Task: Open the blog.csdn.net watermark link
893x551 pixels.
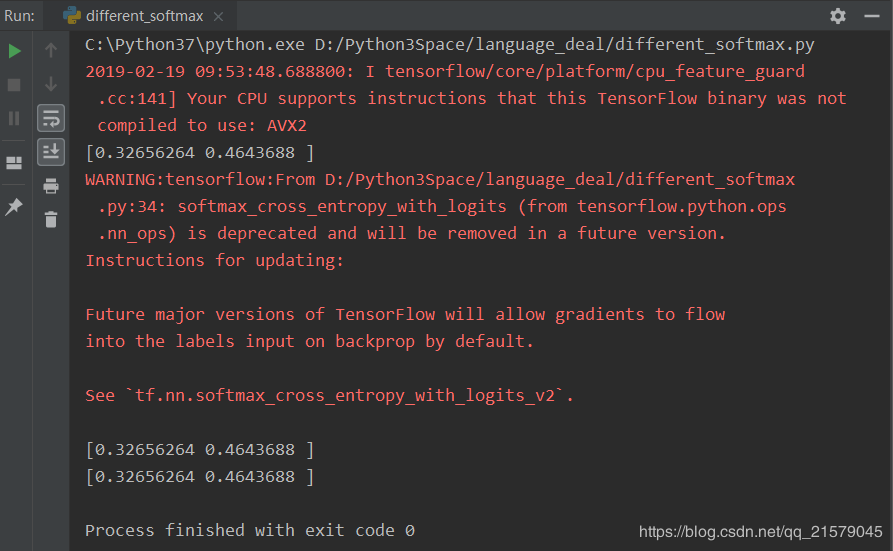Action: 760,532
